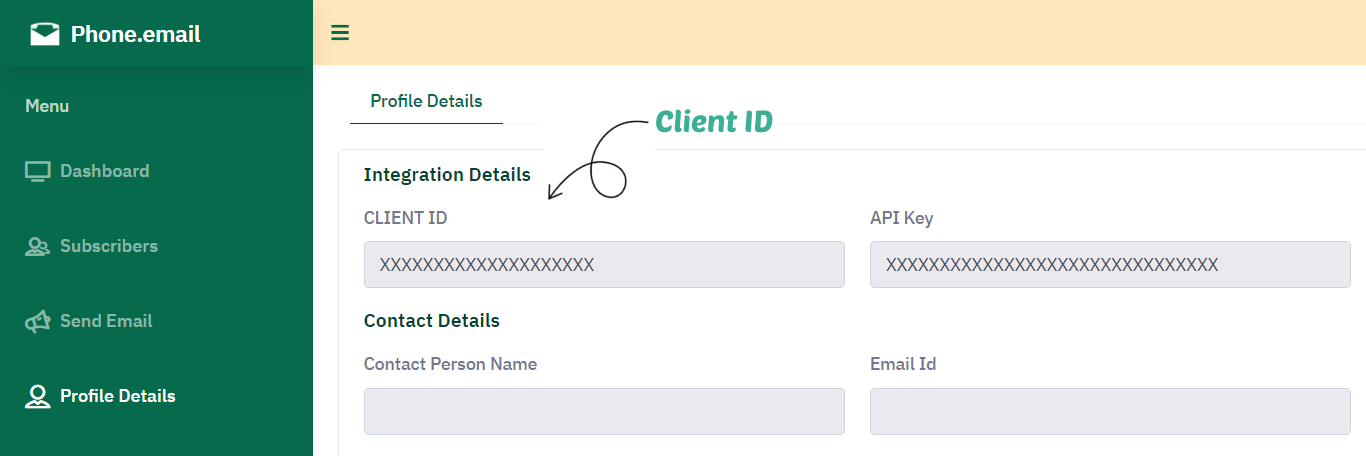The height and width of the screenshot is (456, 1366).
Task: Click the Email Id input box
Action: [1110, 411]
